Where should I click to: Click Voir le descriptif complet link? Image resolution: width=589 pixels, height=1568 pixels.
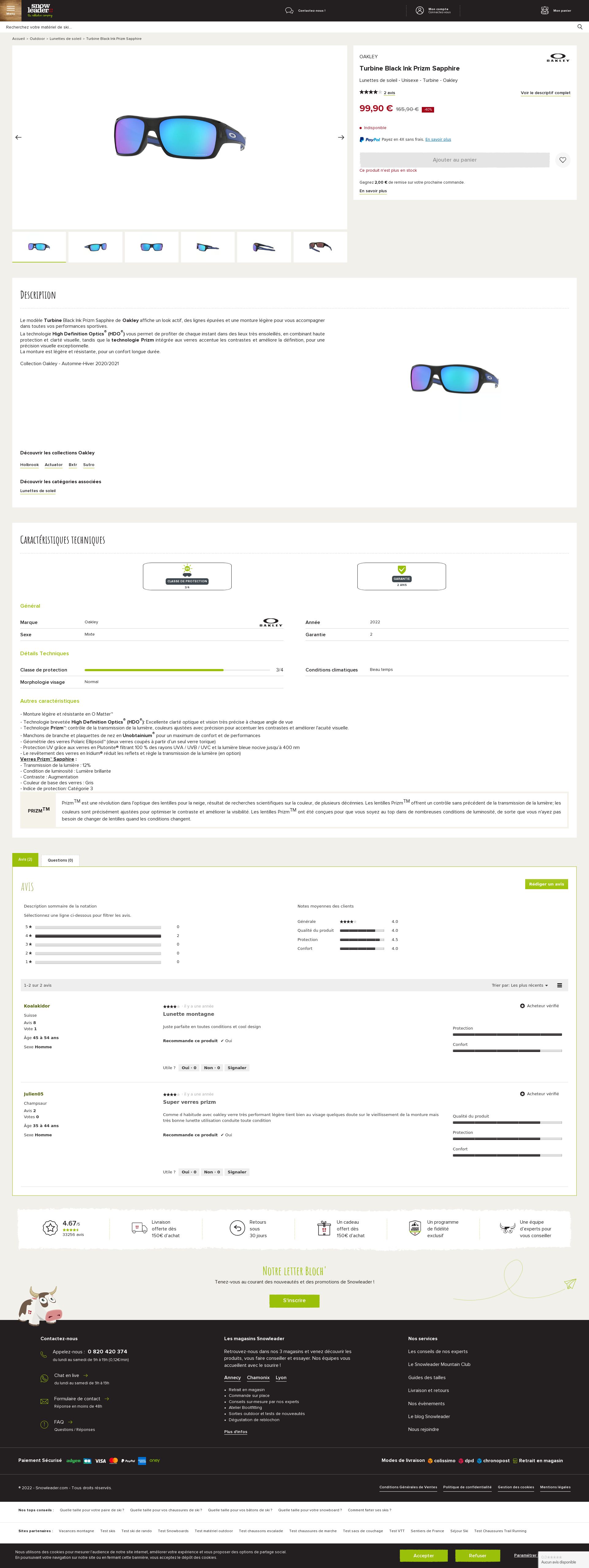pos(546,93)
